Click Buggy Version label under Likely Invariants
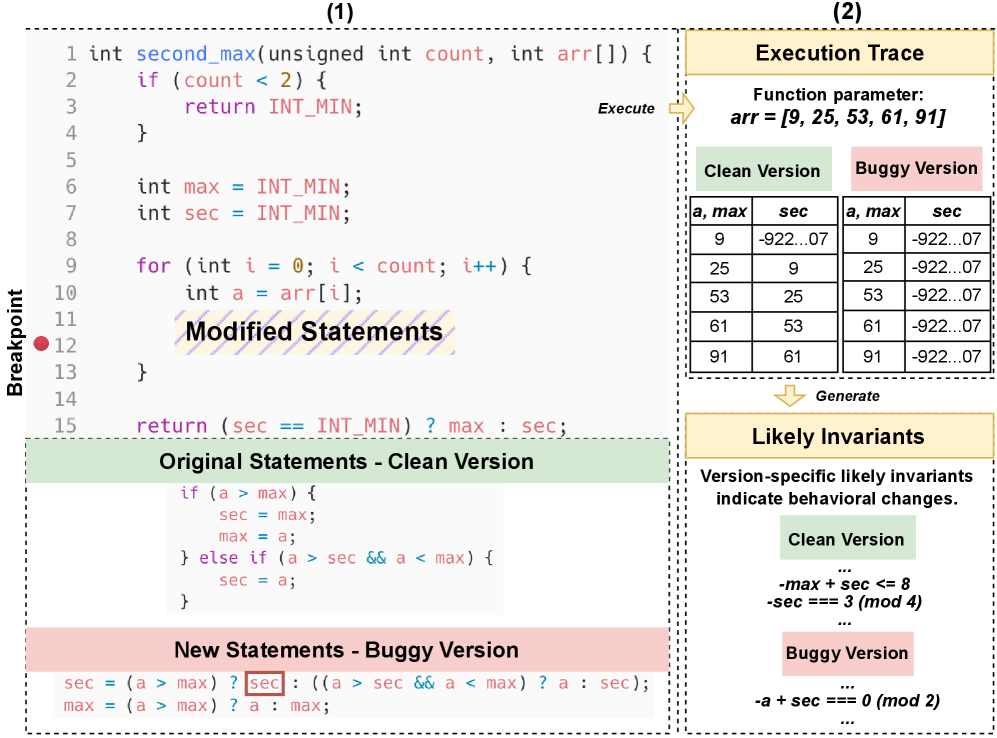997x738 pixels. point(846,653)
